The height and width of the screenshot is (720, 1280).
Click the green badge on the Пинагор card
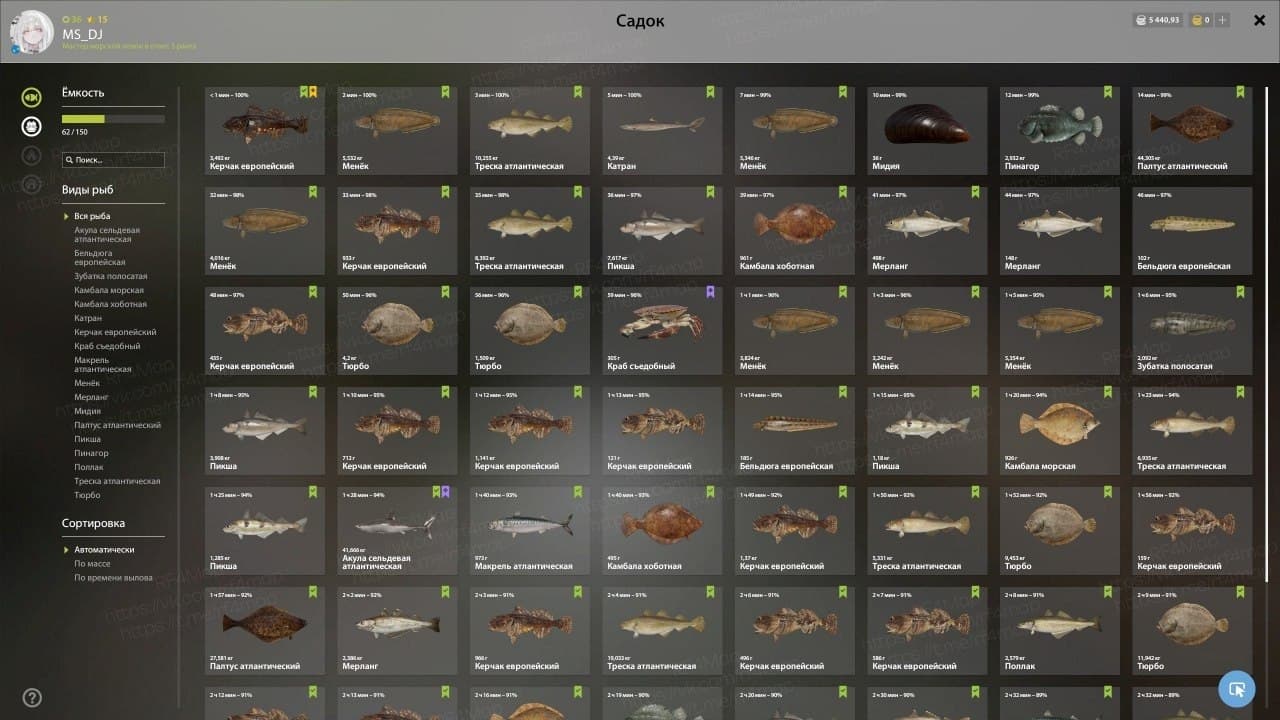pyautogui.click(x=1108, y=92)
